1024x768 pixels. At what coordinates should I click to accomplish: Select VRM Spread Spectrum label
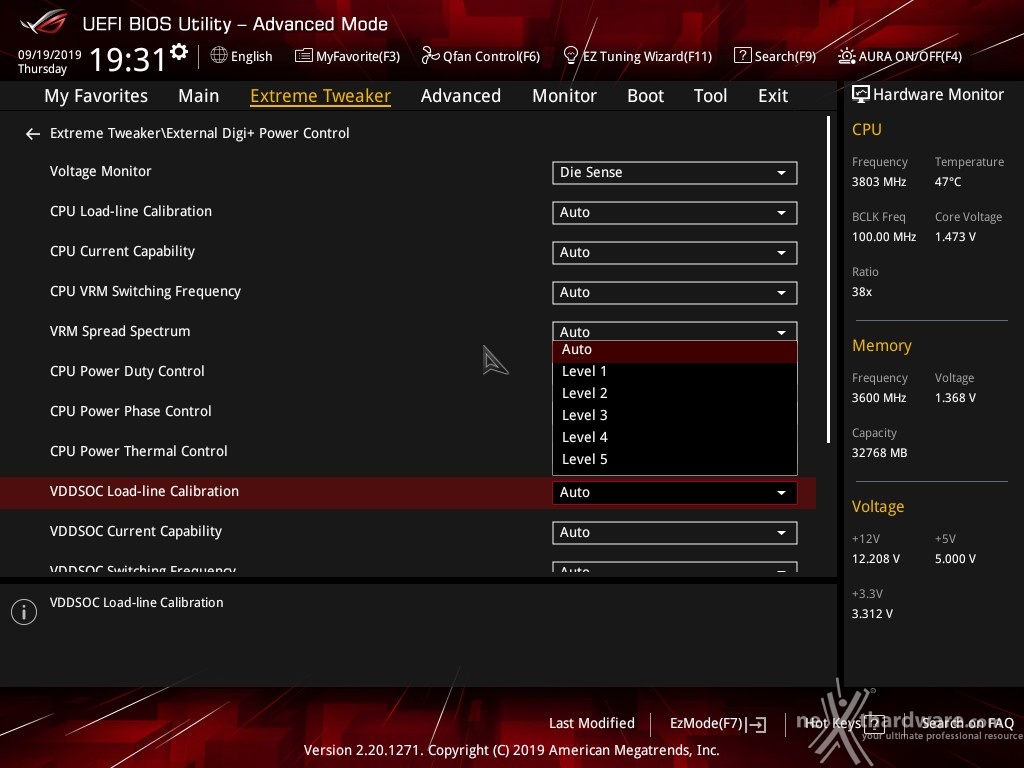tap(120, 332)
